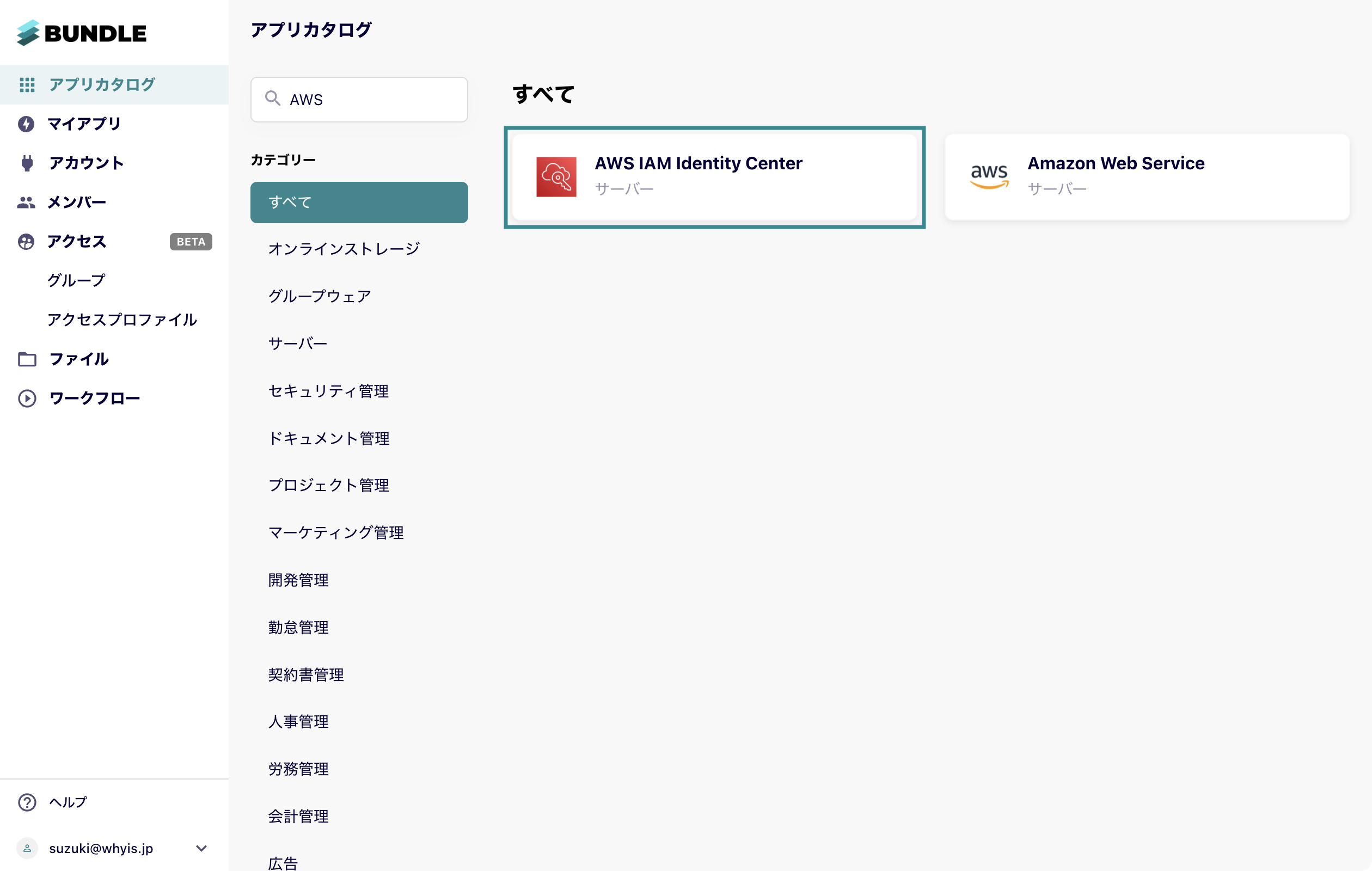Filter by 人事管理 category
The height and width of the screenshot is (871, 1372).
[298, 722]
